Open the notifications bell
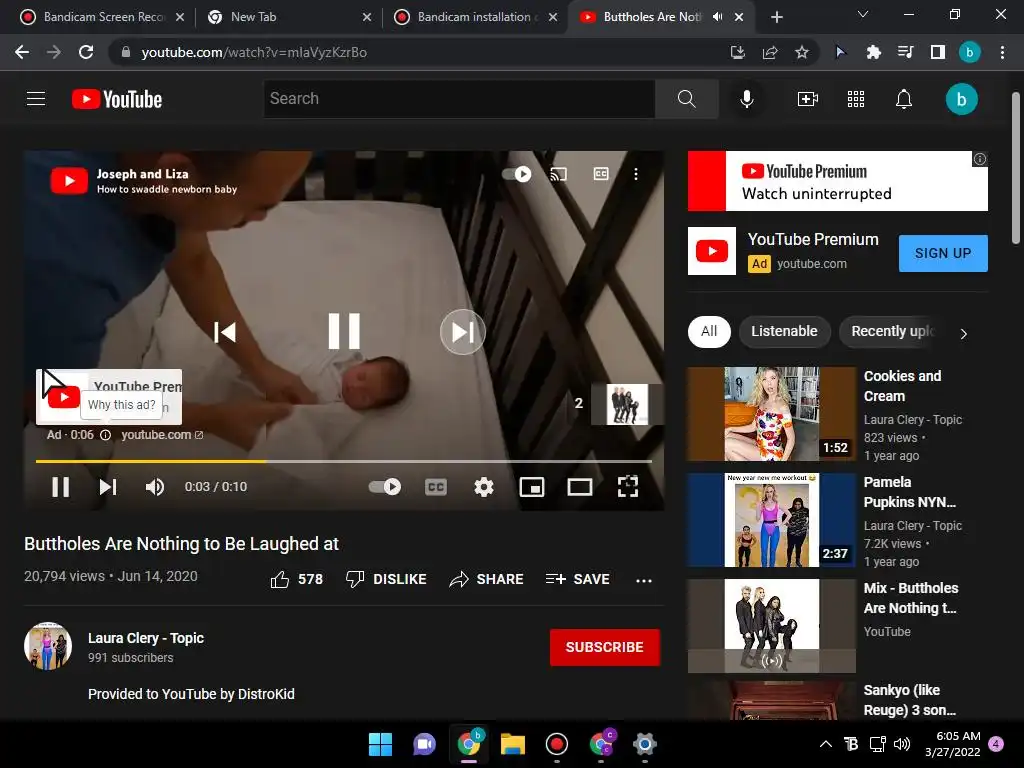 903,99
